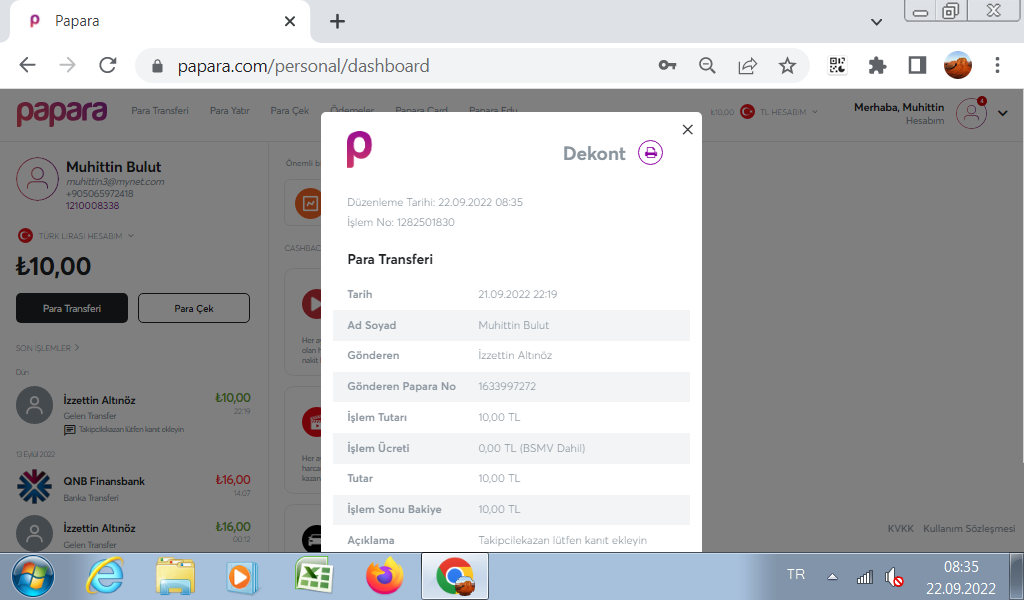Screen dimensions: 1024x600
Task: Click the network signal icon in tray
Action: pos(864,577)
